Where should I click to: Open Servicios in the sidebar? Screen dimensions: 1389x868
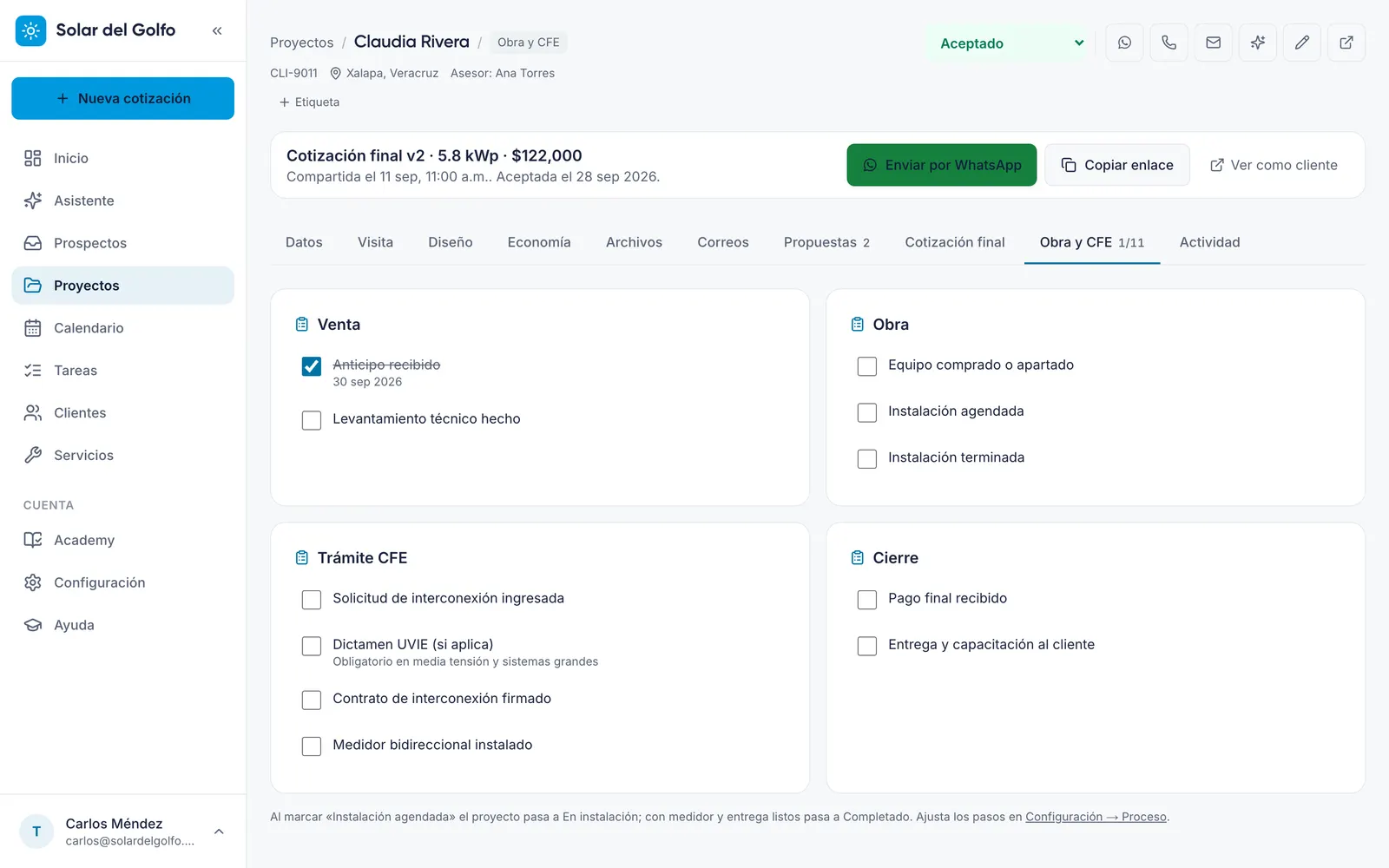(122, 456)
